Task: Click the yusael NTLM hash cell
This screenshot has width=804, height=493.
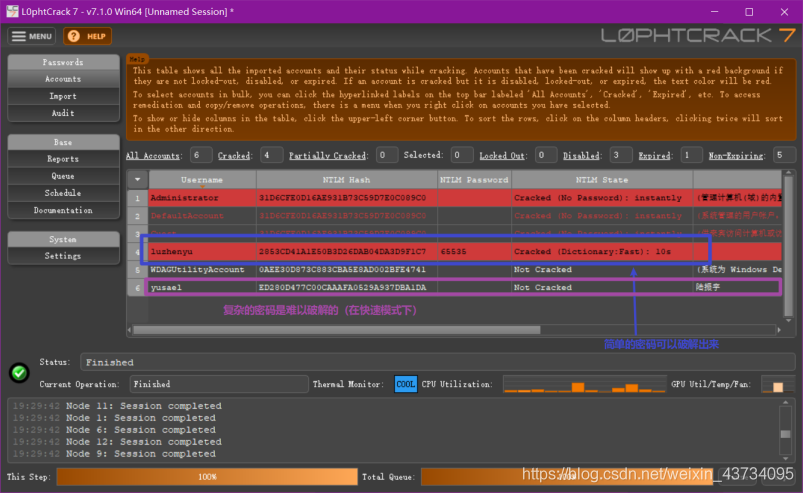Action: pos(347,287)
